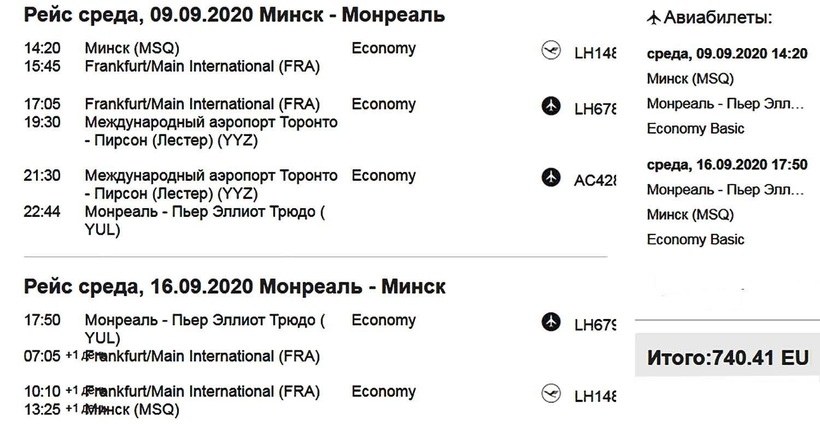Click the airline icon beside flight LH678

pyautogui.click(x=549, y=106)
